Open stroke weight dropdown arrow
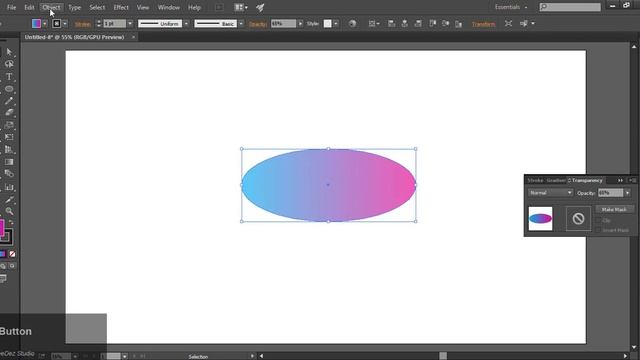 pos(130,24)
